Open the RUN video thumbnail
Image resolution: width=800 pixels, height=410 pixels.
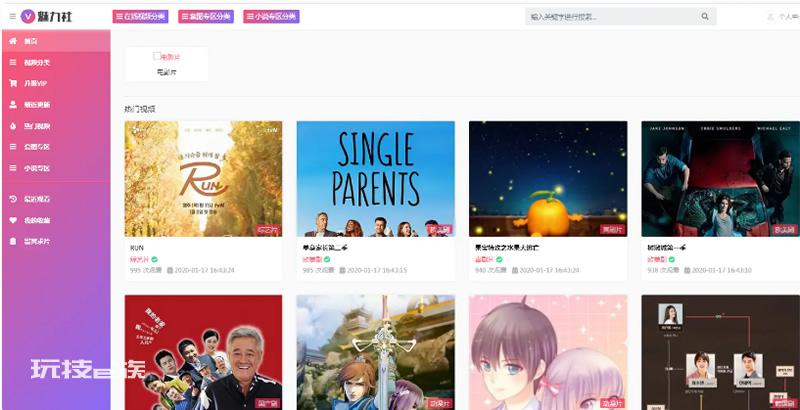tap(203, 179)
